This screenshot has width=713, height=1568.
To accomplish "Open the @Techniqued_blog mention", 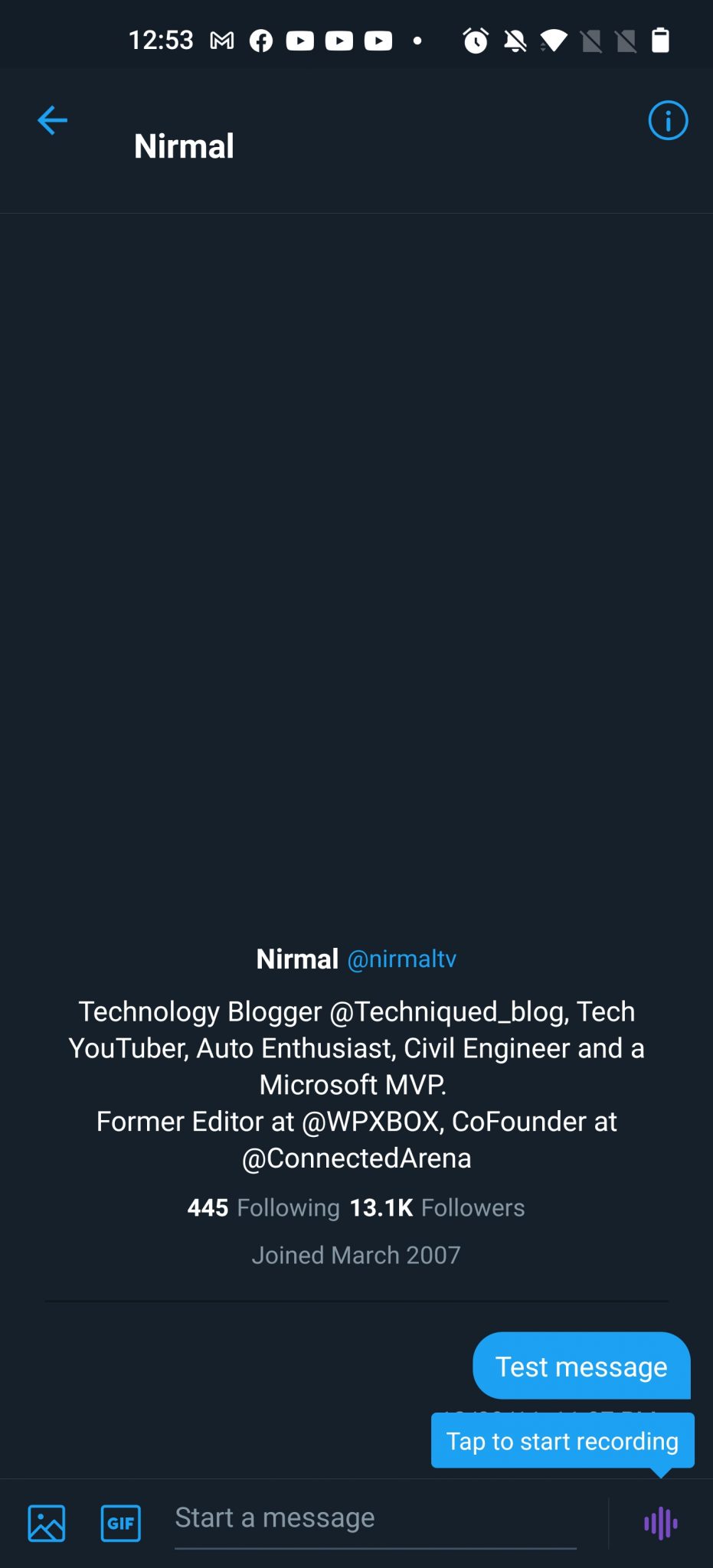I will 449,1011.
